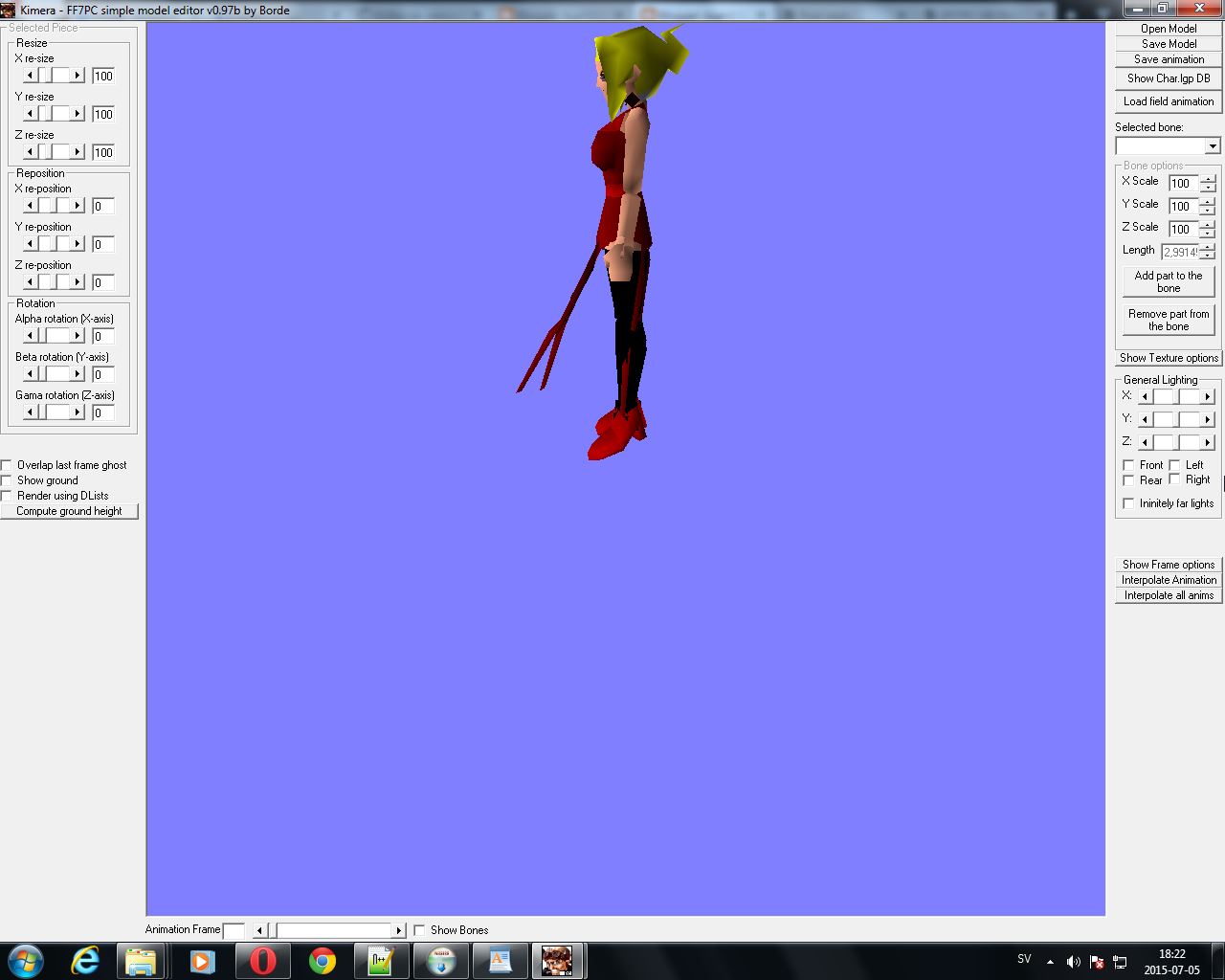Open the Windows Start menu
1225x980 pixels.
point(25,960)
